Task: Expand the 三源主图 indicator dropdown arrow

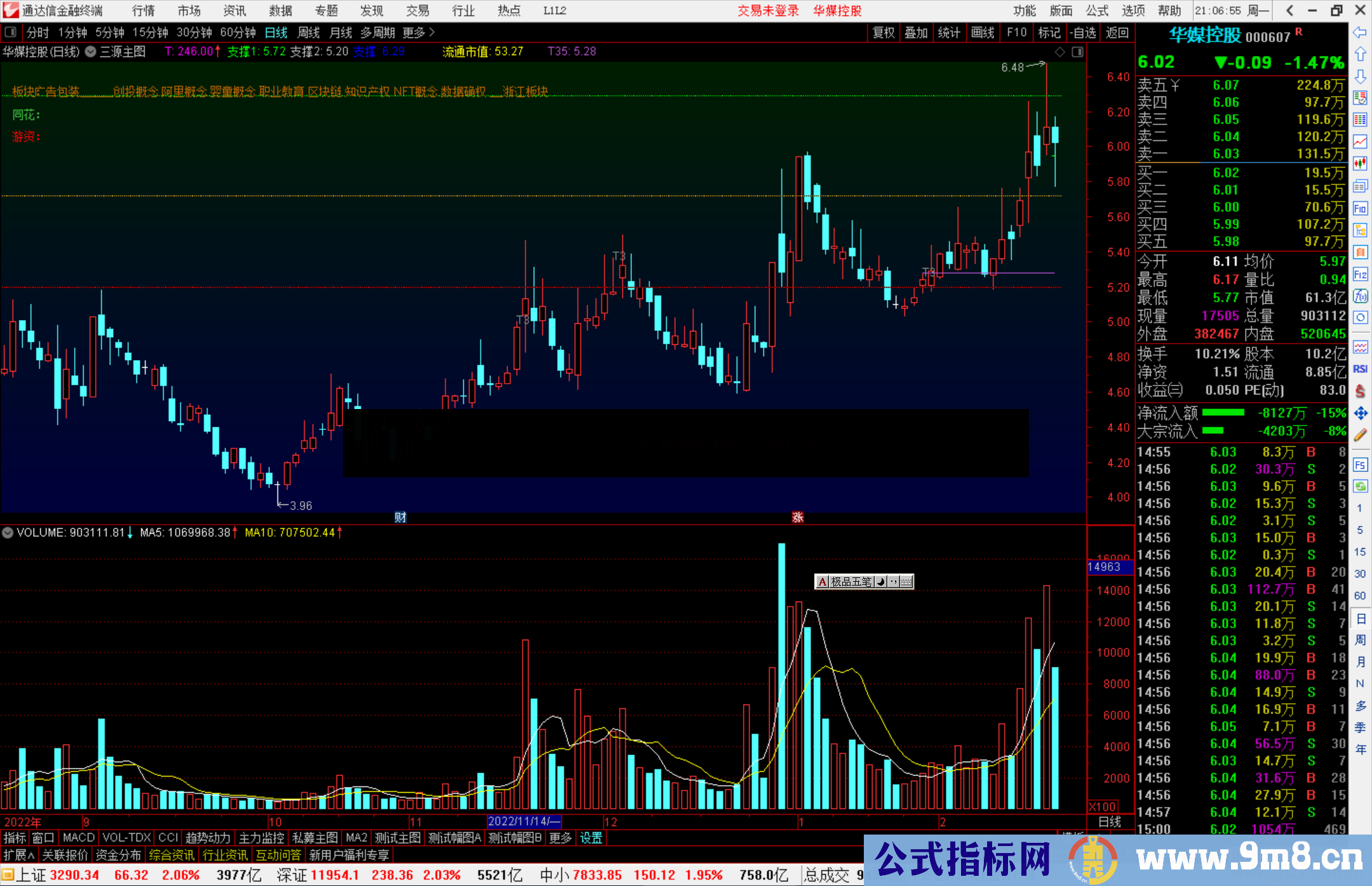Action: (x=91, y=52)
